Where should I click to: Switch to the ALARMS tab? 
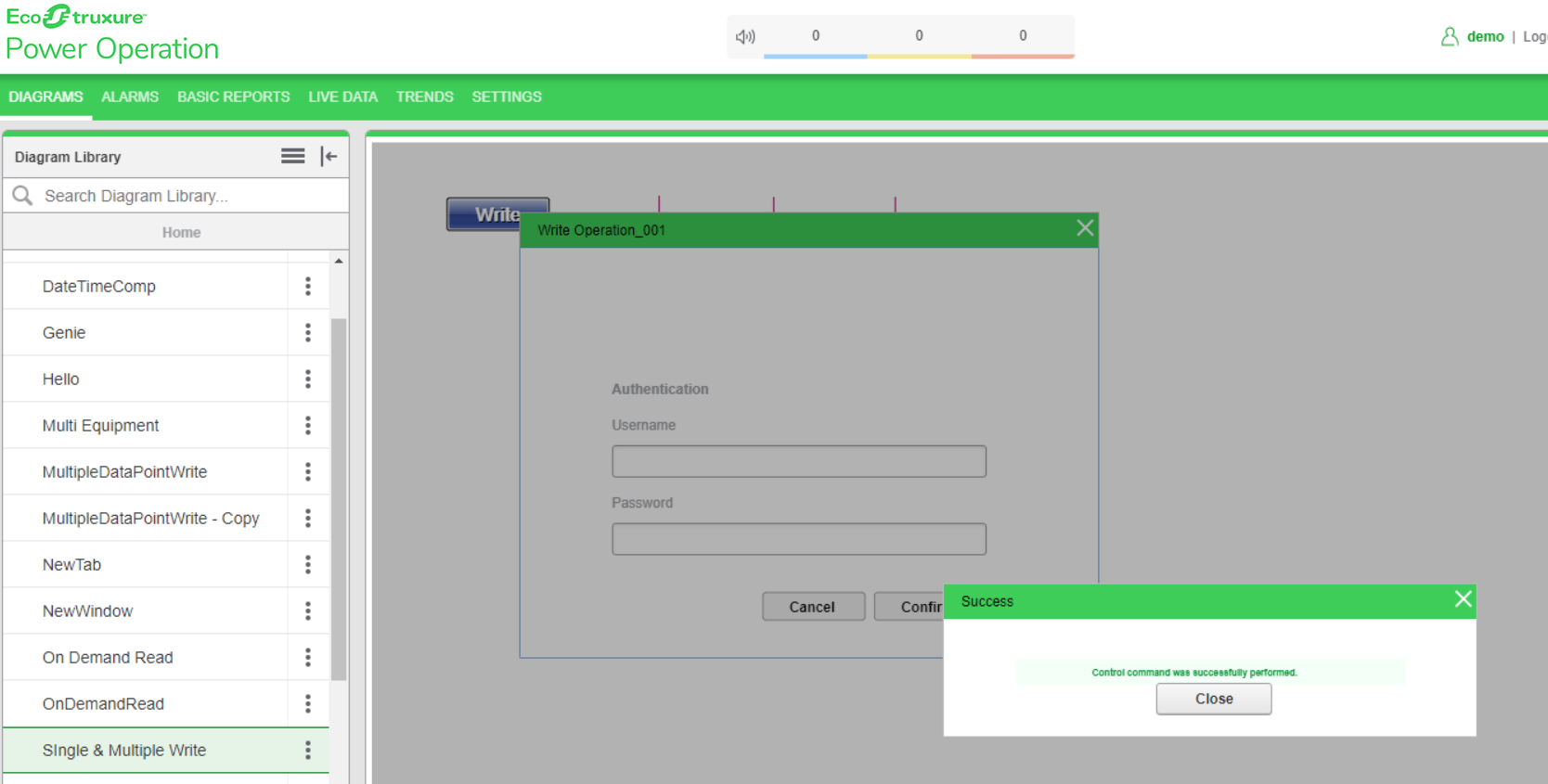pyautogui.click(x=130, y=96)
